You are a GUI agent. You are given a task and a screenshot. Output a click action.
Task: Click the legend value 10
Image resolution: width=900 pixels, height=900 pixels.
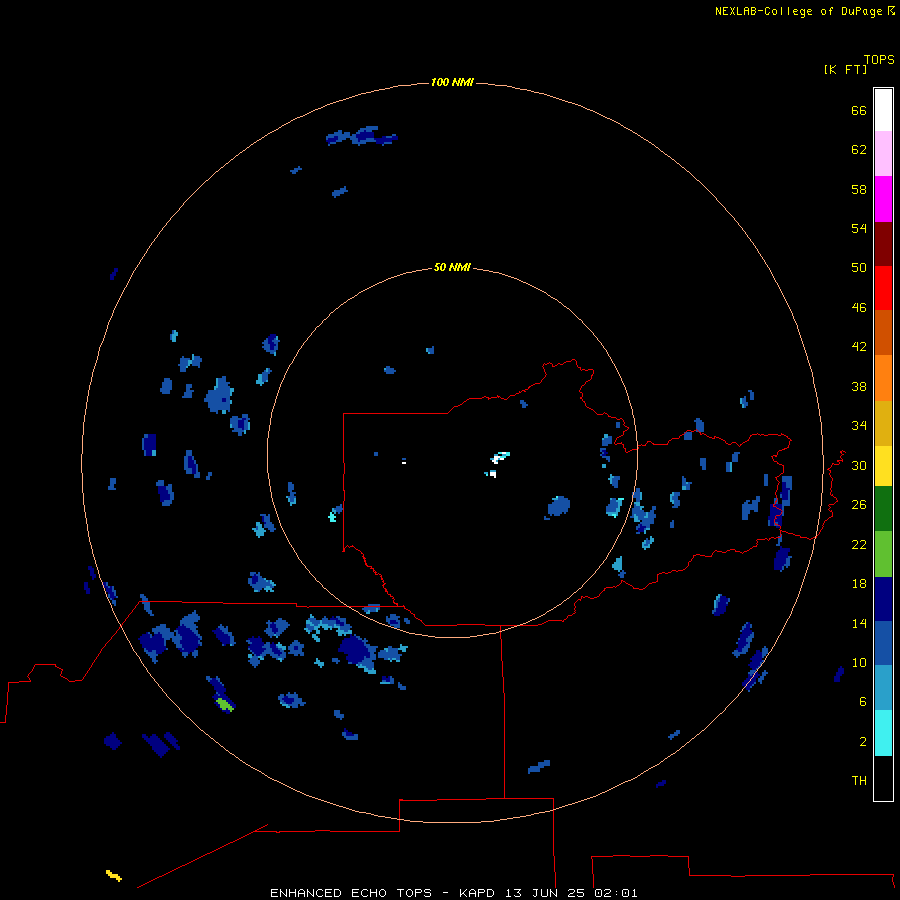[x=859, y=662]
